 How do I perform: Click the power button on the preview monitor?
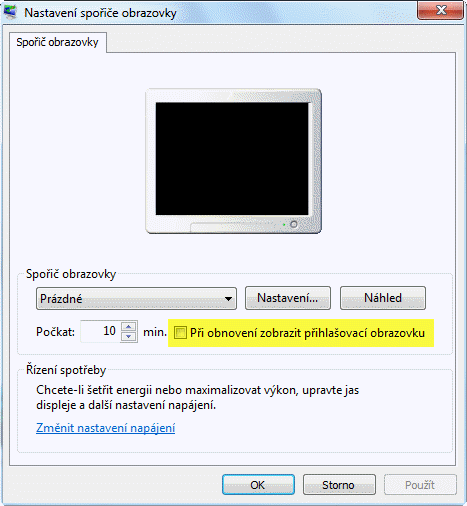click(x=294, y=224)
